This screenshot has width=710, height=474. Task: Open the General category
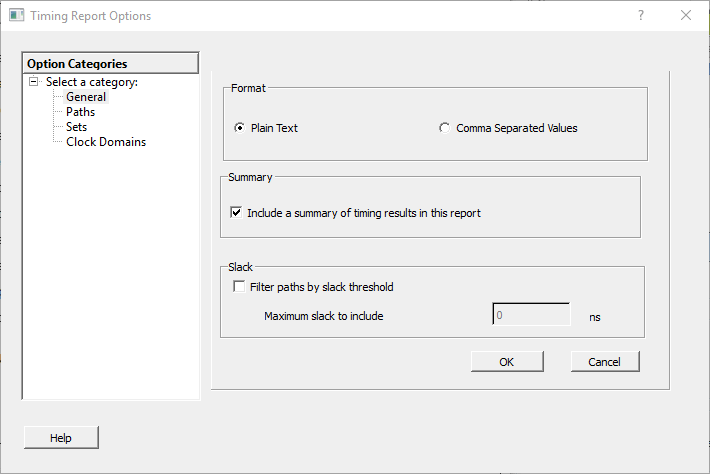(86, 97)
